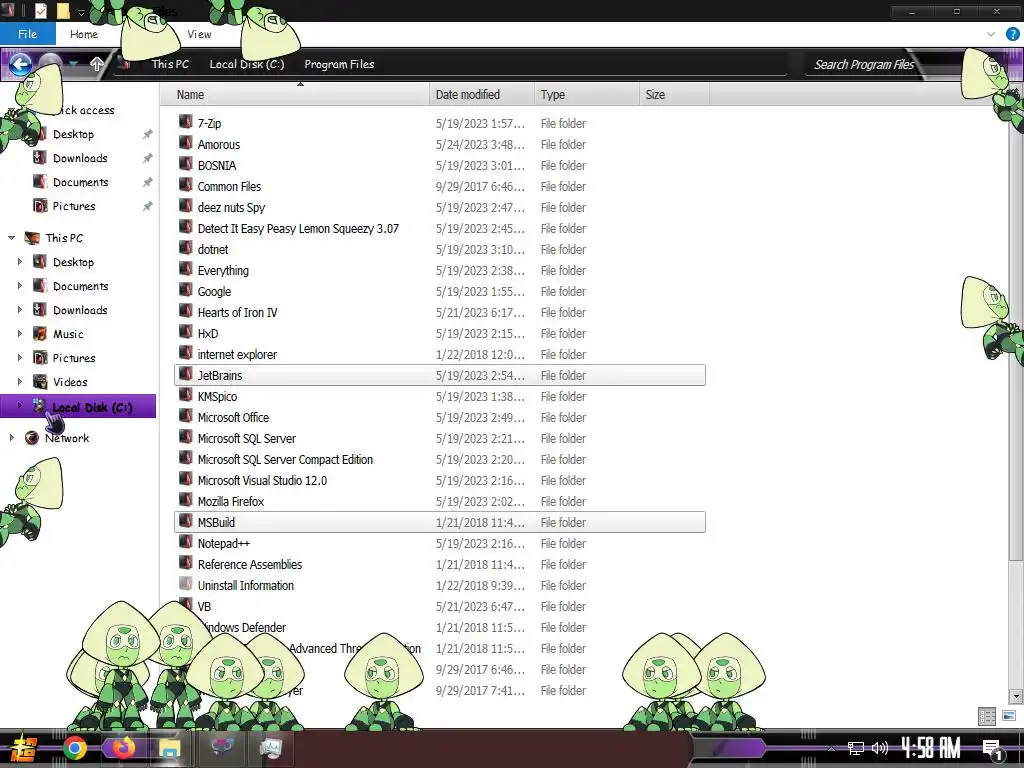Open the File menu tab
The width and height of the screenshot is (1024, 768).
[27, 34]
